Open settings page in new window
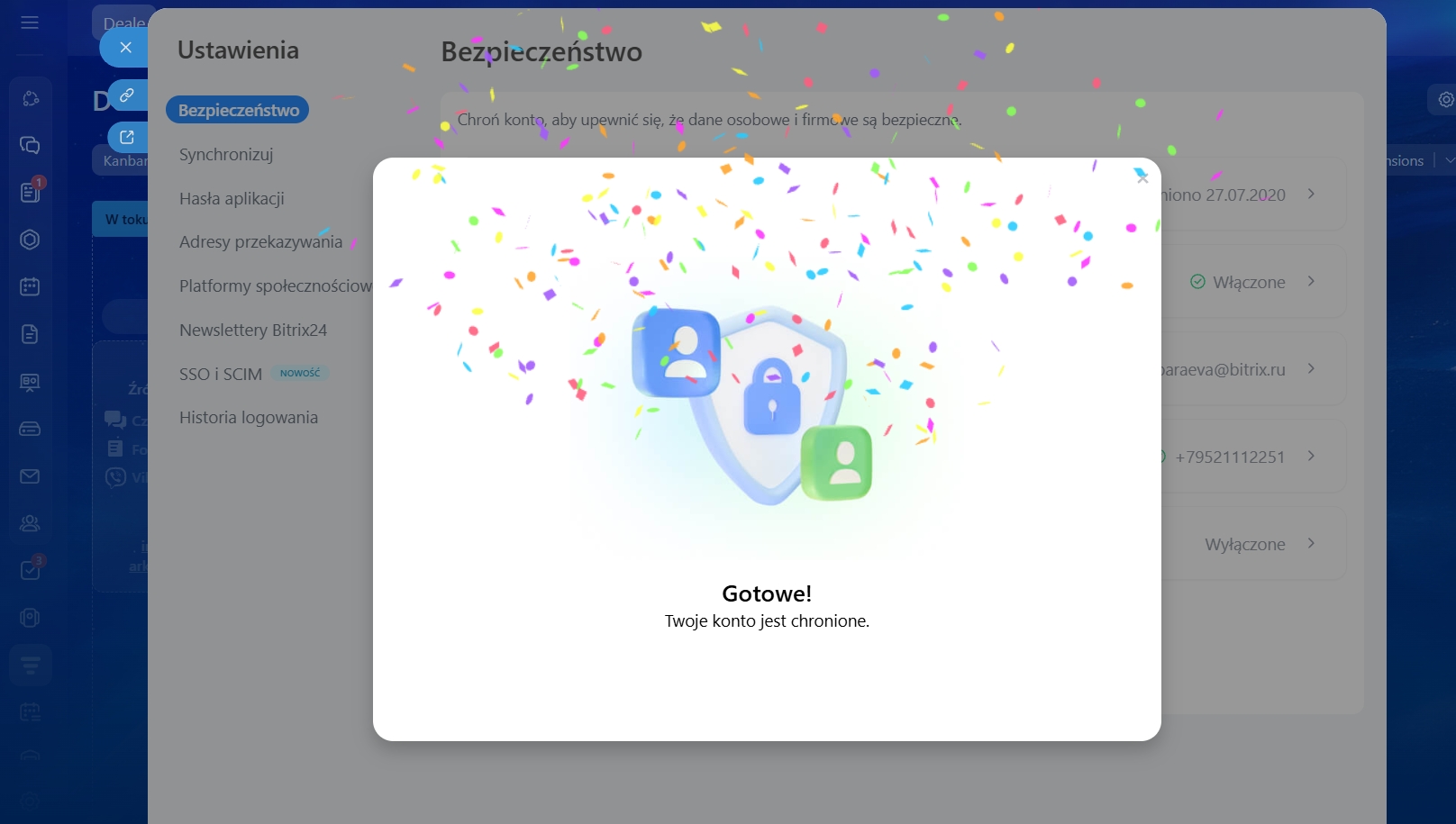 coord(127,137)
